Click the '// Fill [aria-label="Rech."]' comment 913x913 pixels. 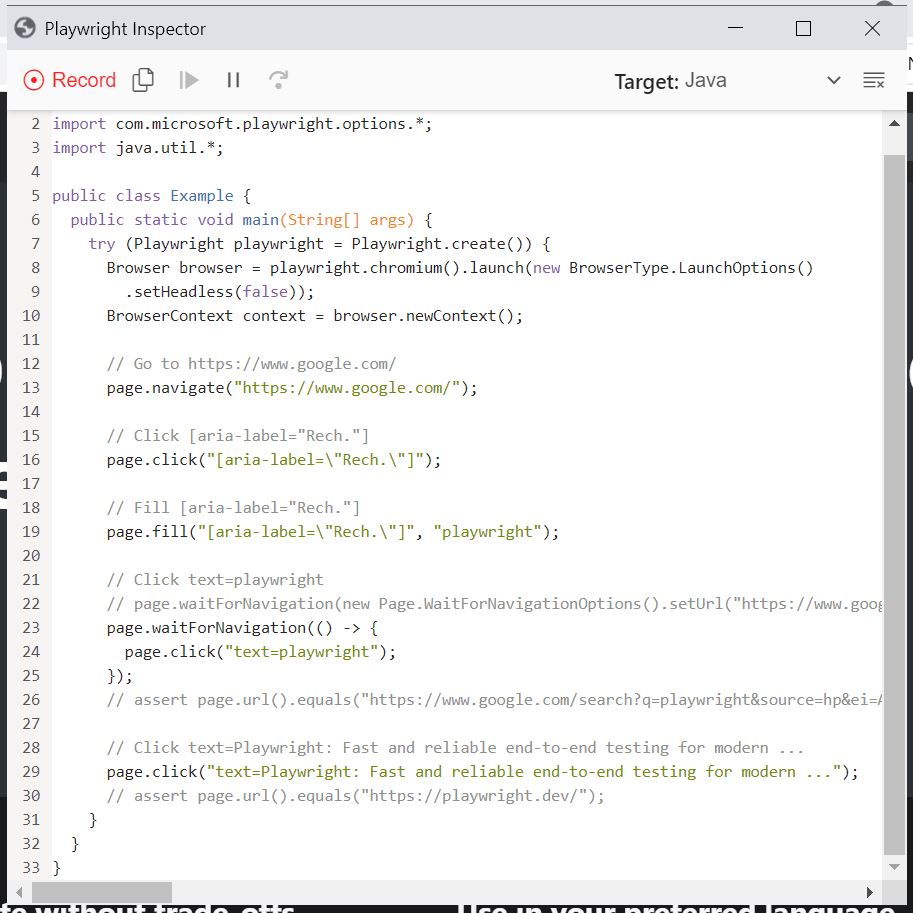[x=233, y=508]
